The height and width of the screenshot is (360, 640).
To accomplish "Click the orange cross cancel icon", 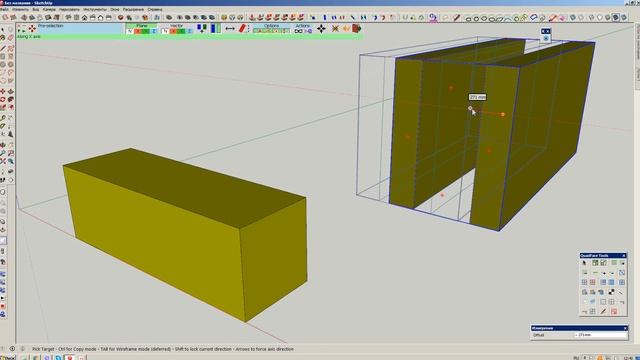I will pos(335,29).
